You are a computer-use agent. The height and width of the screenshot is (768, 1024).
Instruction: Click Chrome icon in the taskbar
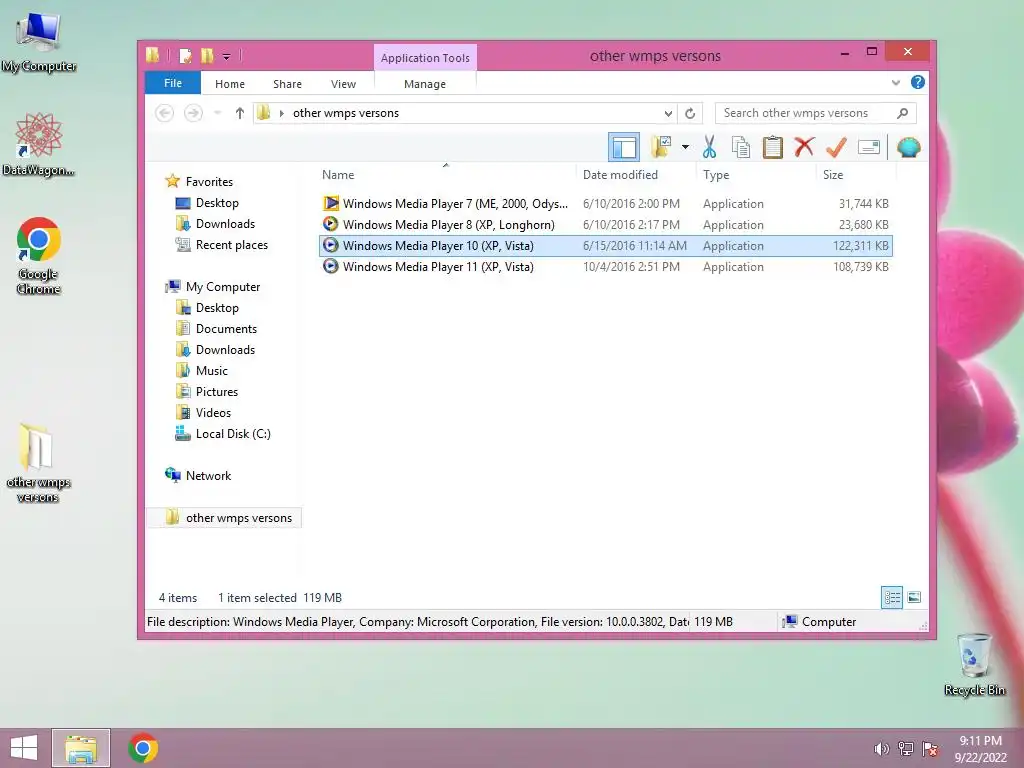(143, 748)
